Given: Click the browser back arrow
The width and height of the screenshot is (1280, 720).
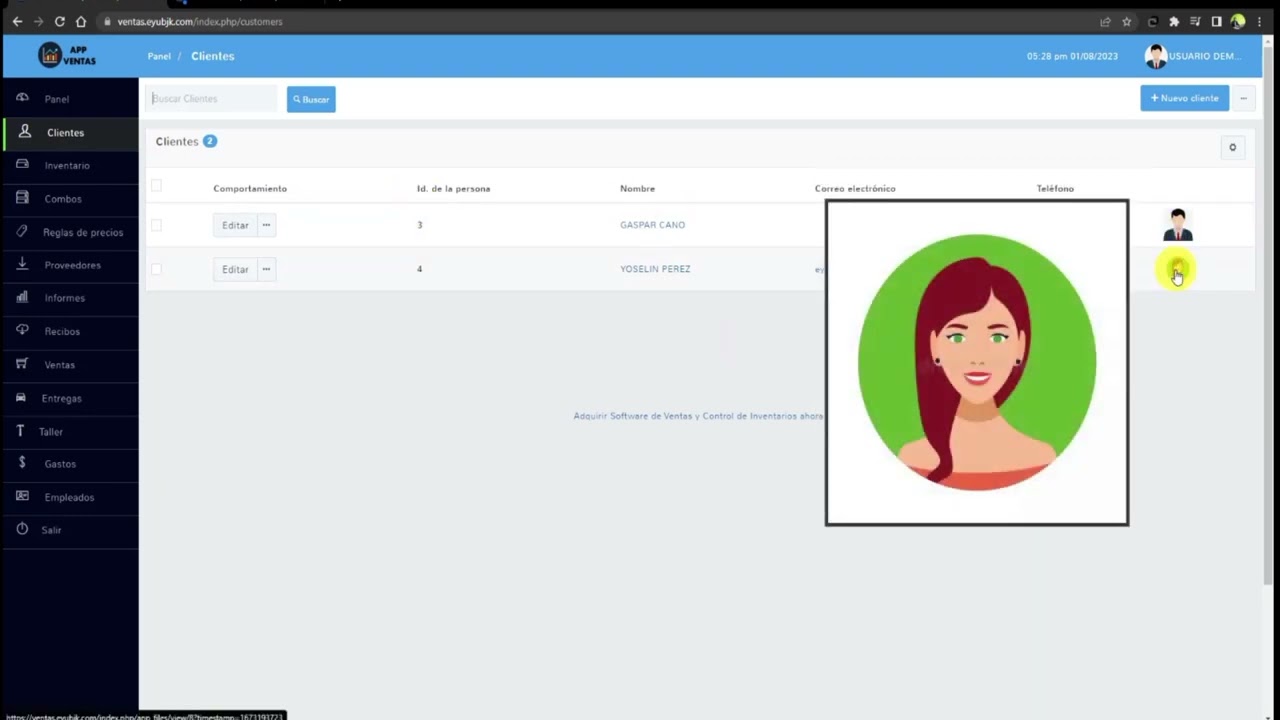Looking at the screenshot, I should coord(17,21).
